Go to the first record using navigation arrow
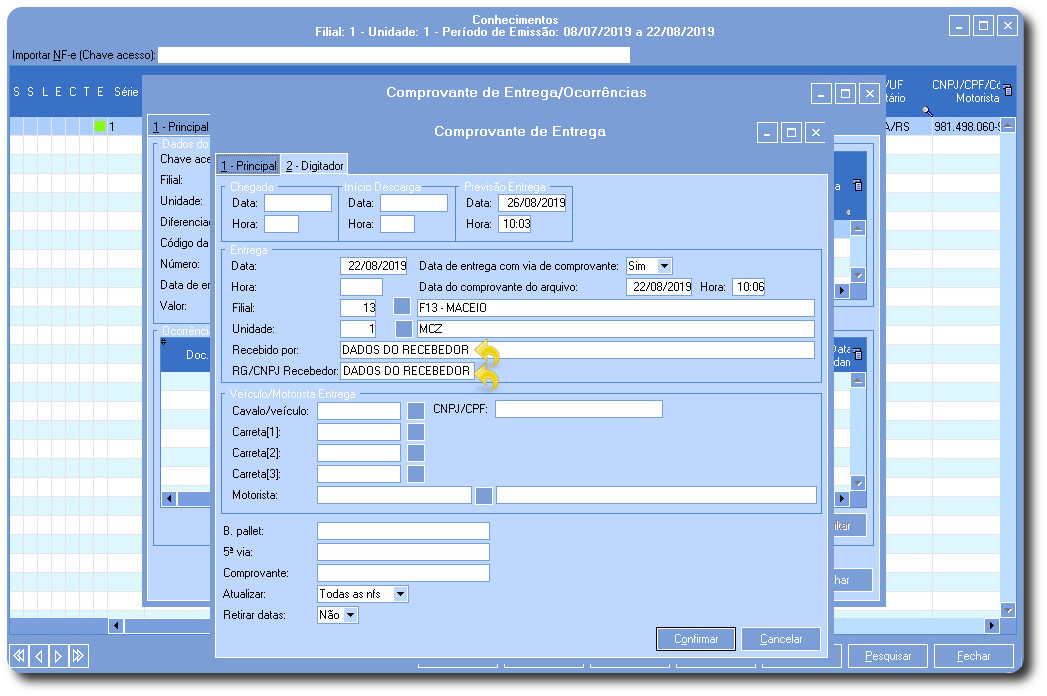This screenshot has height=696, width=1047. click(19, 656)
